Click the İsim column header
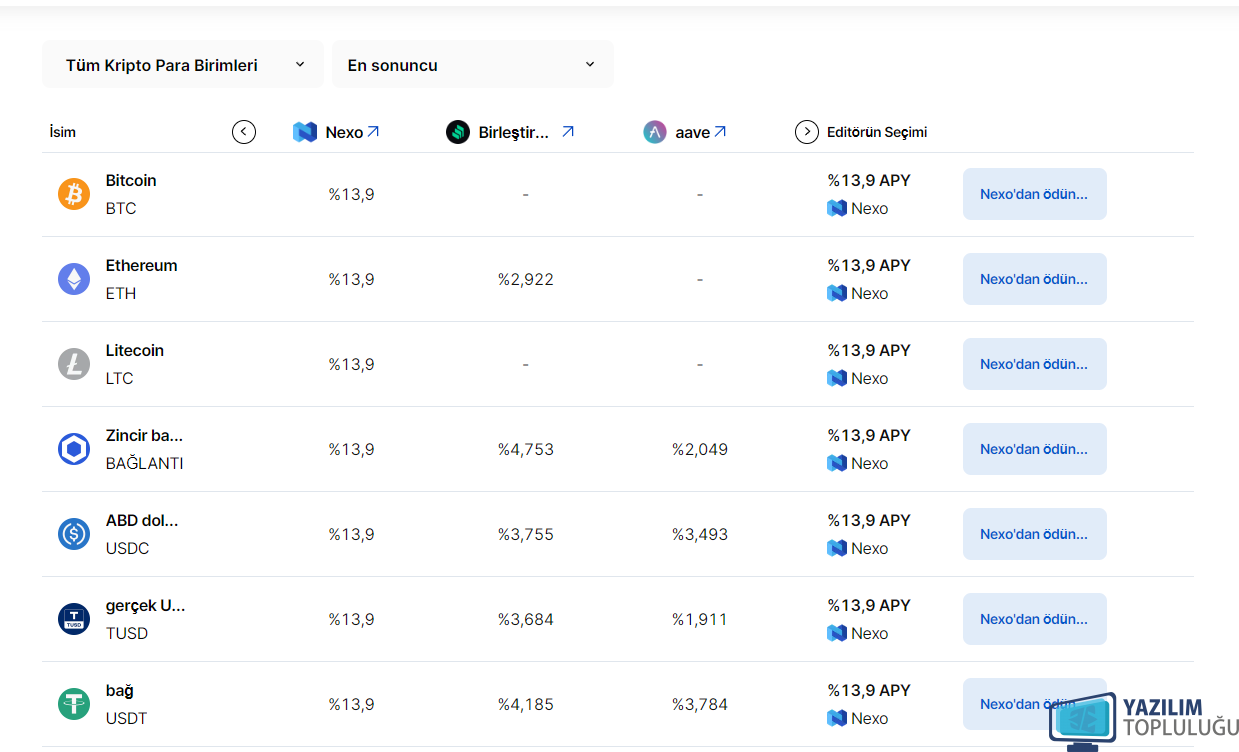Viewport: 1239px width, 752px height. (62, 132)
